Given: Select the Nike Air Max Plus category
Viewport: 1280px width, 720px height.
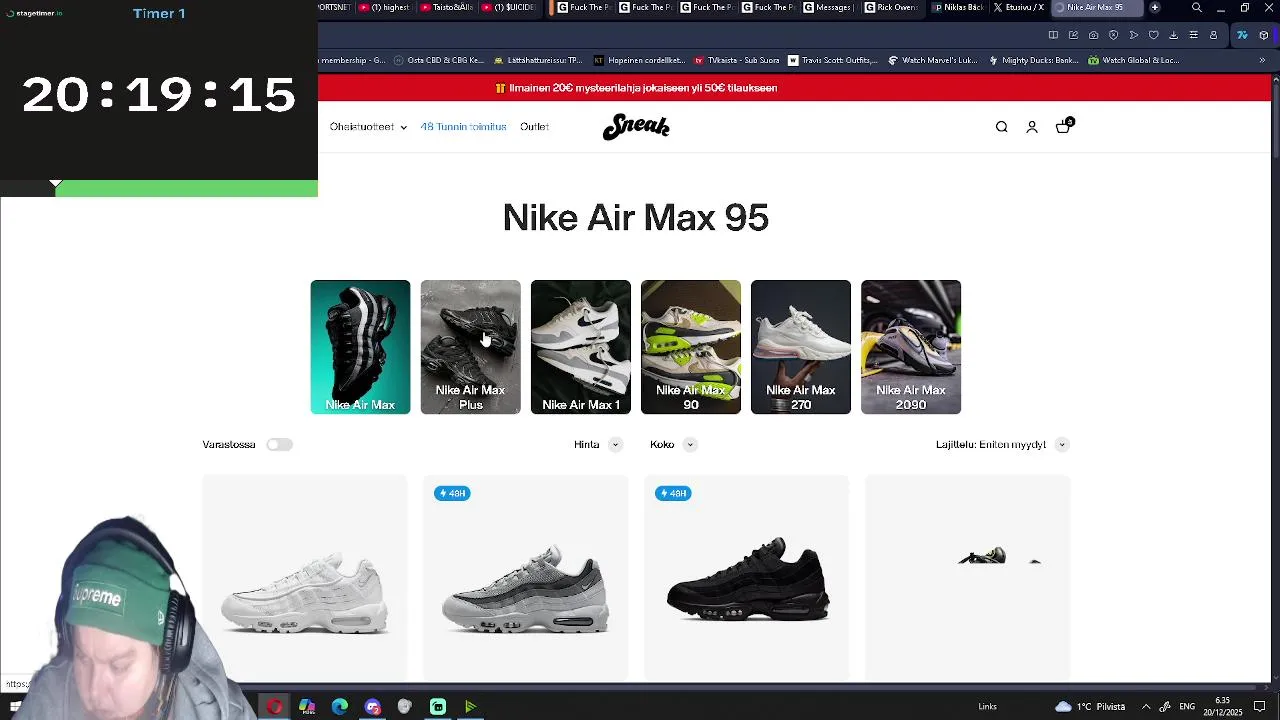Looking at the screenshot, I should [x=470, y=347].
